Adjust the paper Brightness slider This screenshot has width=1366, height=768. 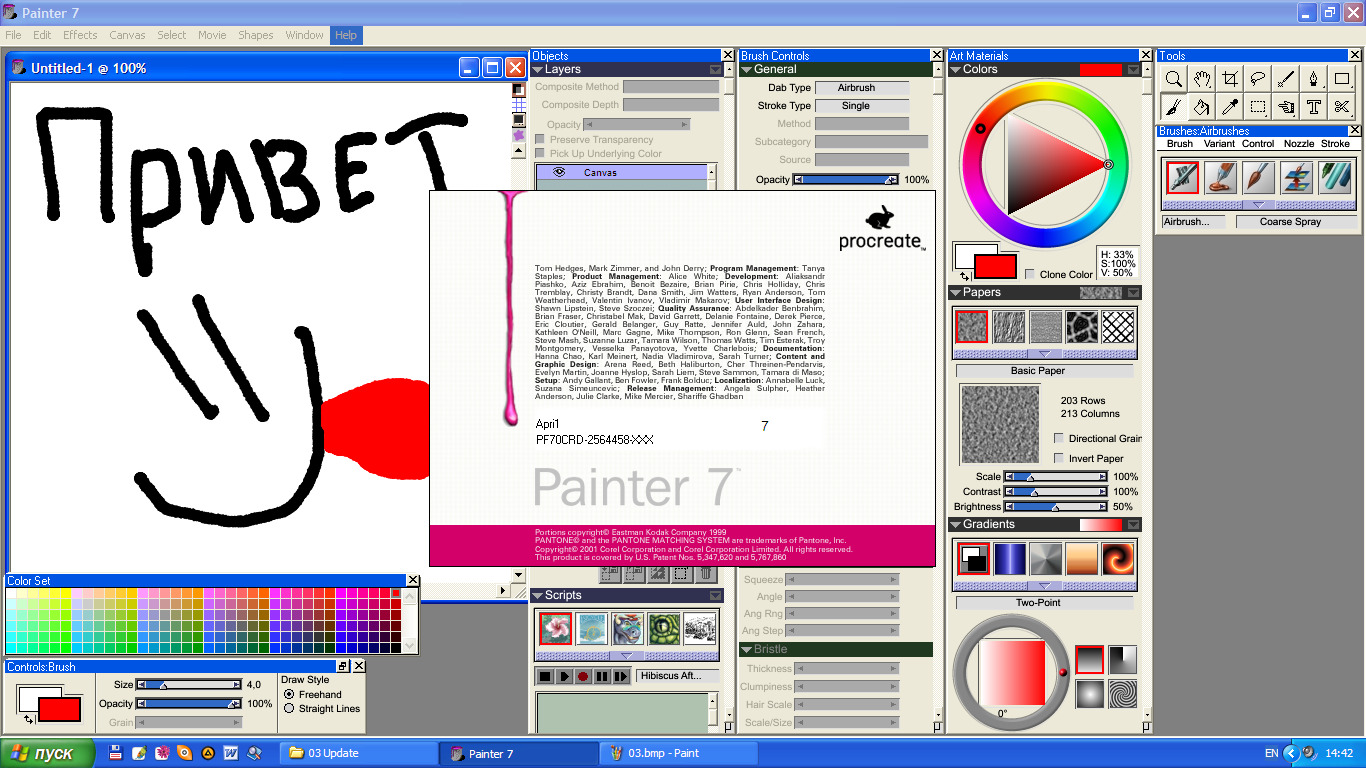[1056, 507]
